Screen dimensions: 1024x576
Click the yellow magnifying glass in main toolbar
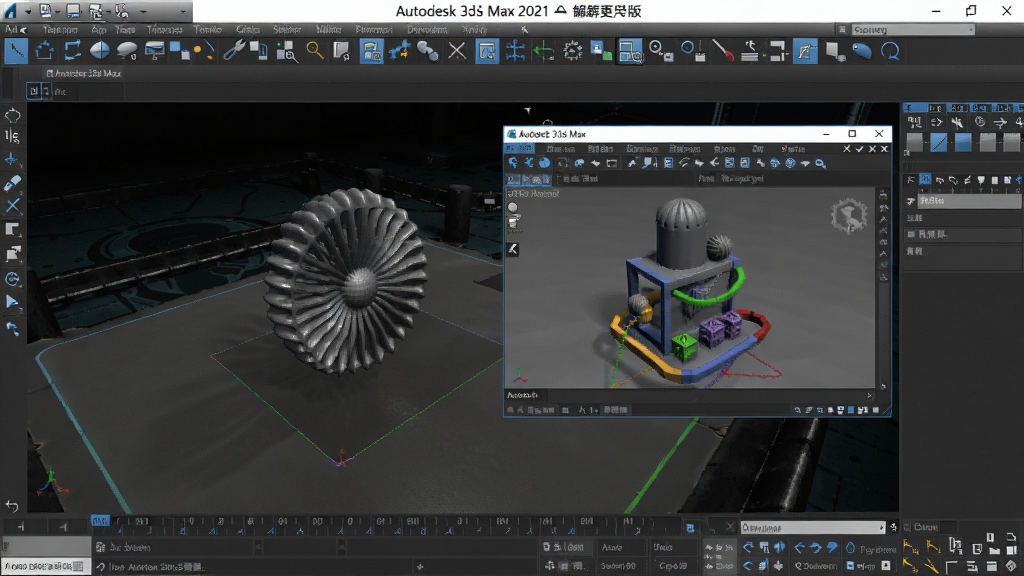coord(315,51)
